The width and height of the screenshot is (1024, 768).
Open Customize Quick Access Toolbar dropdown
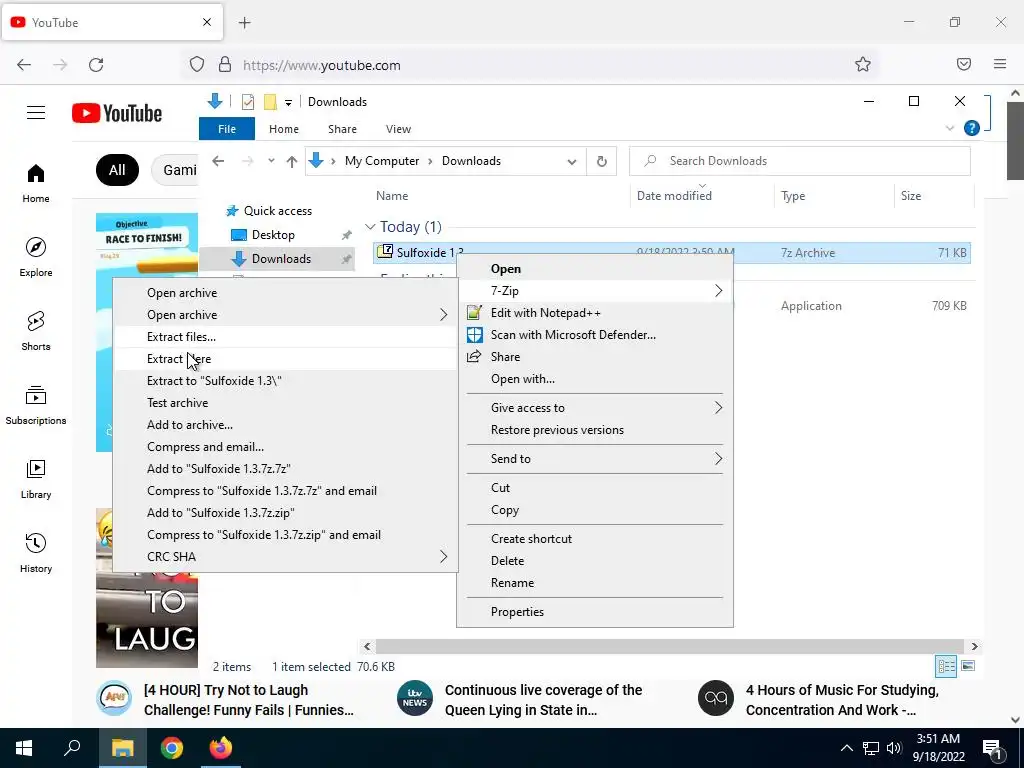pos(288,103)
